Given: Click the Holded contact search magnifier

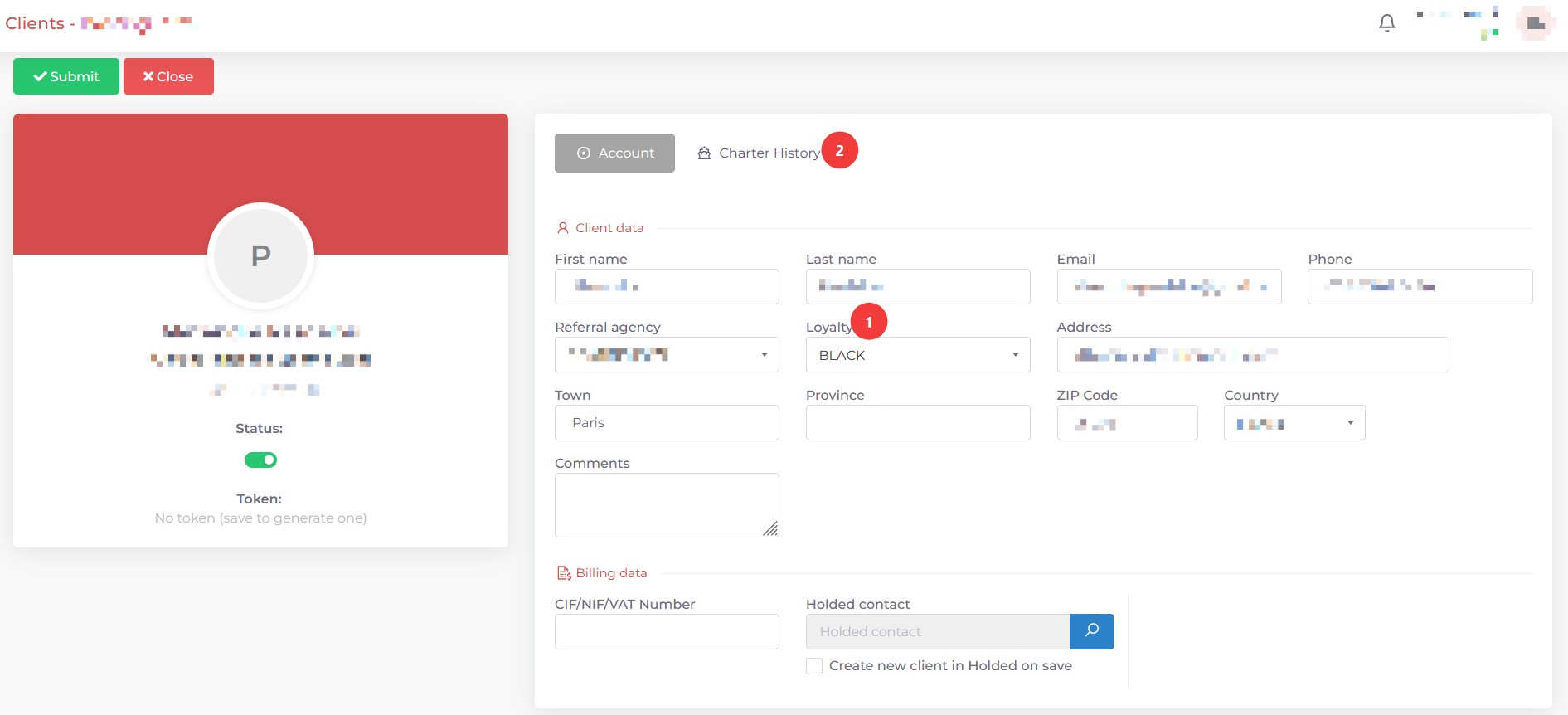Looking at the screenshot, I should pyautogui.click(x=1091, y=631).
